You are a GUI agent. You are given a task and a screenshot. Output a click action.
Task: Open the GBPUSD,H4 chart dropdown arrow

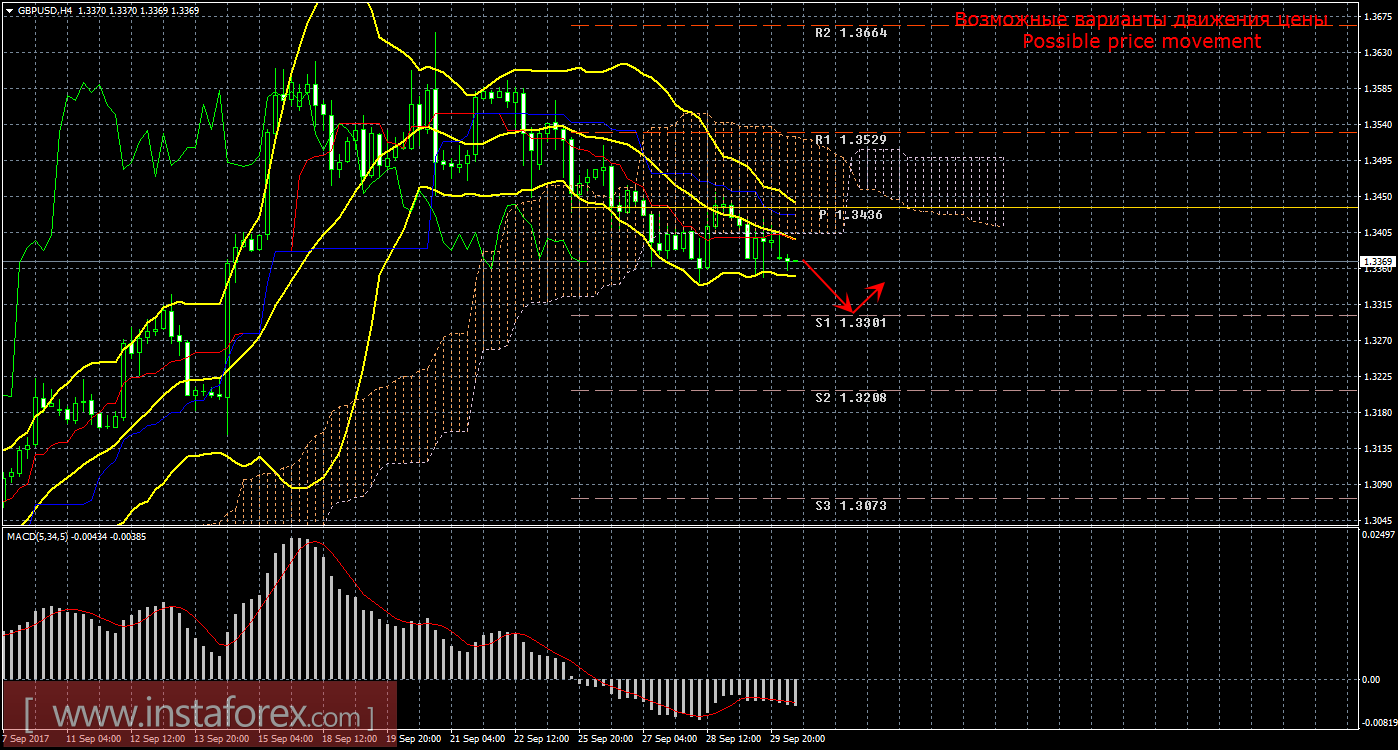pos(9,9)
